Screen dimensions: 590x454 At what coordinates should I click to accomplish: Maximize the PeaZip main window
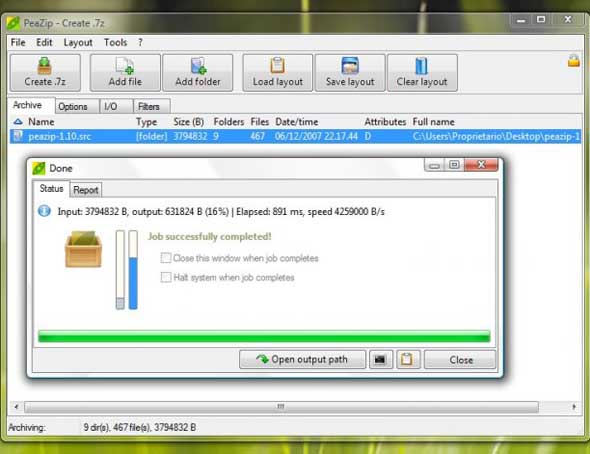pyautogui.click(x=541, y=20)
